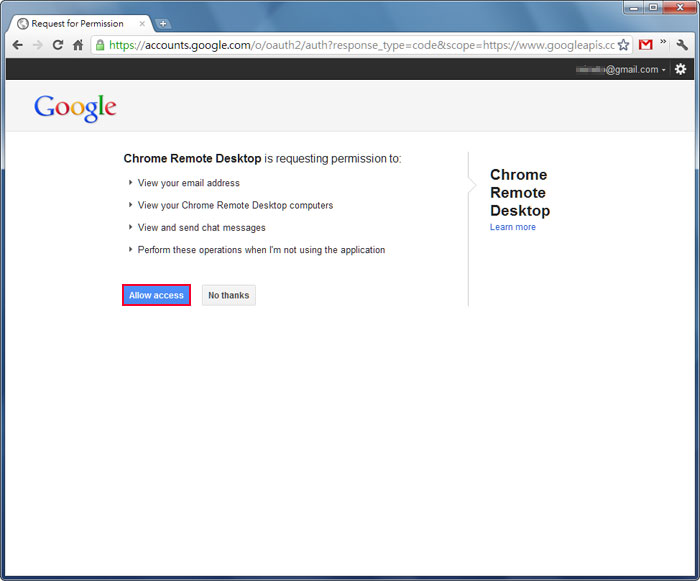Click the green SSL padlock icon
700x581 pixels.
pos(100,45)
